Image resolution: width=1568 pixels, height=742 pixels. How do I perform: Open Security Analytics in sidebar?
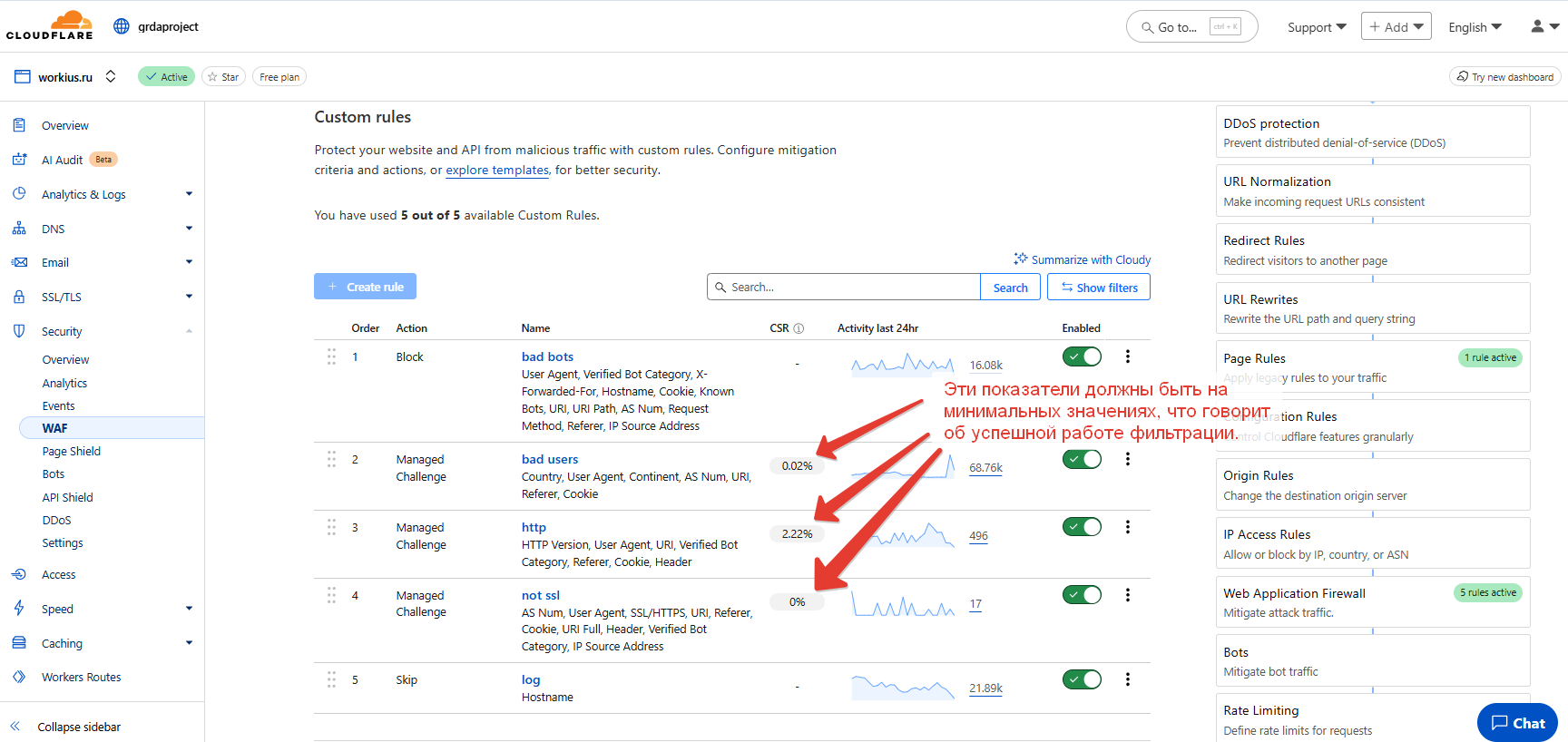click(x=64, y=383)
